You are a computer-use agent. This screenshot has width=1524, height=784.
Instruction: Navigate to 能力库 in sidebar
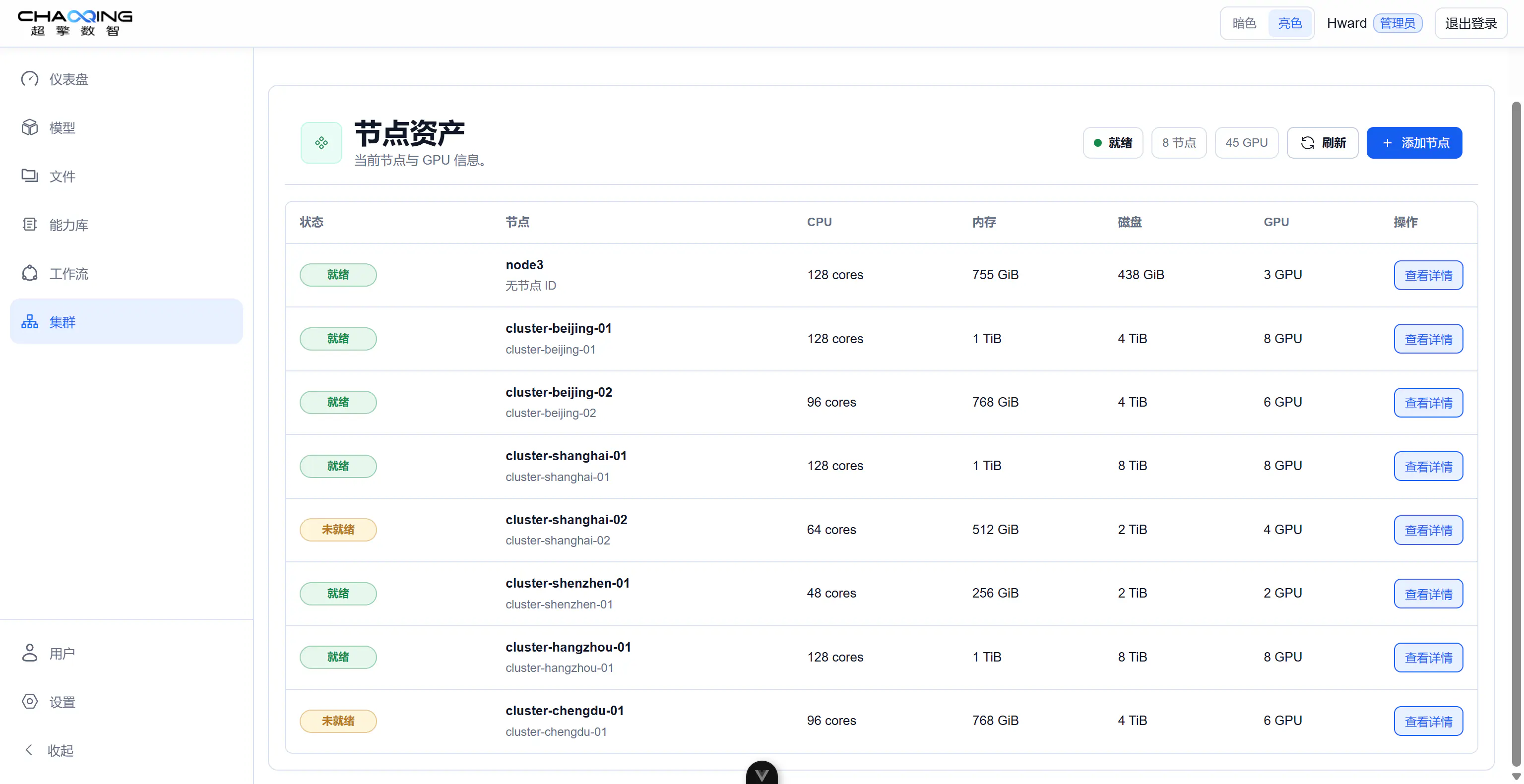(x=127, y=225)
